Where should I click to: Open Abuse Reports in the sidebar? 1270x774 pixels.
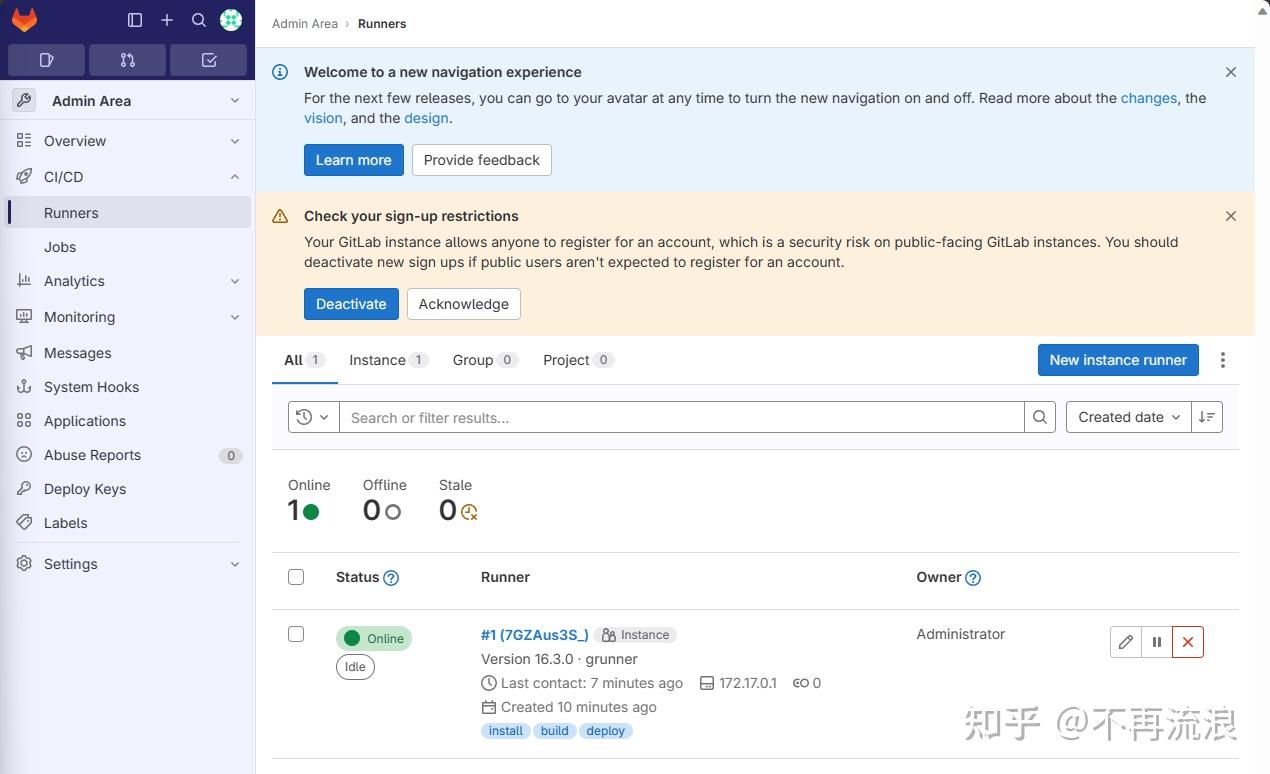coord(91,454)
